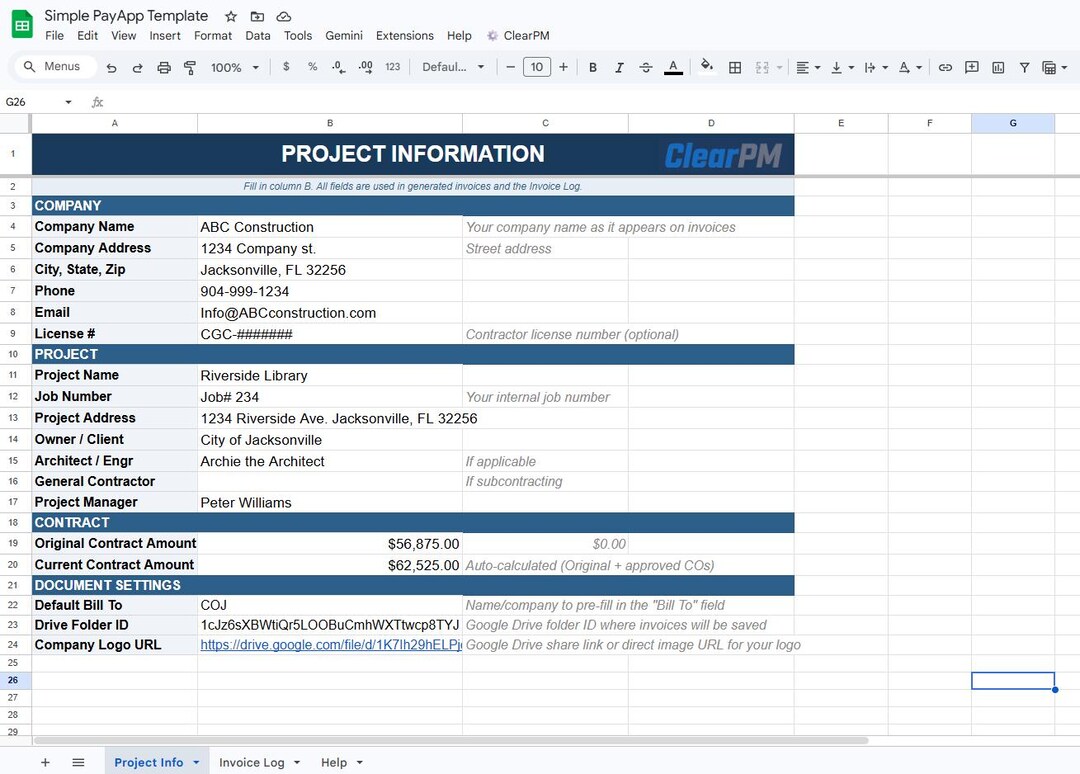
Task: Decrease decimal places icon
Action: [x=338, y=67]
